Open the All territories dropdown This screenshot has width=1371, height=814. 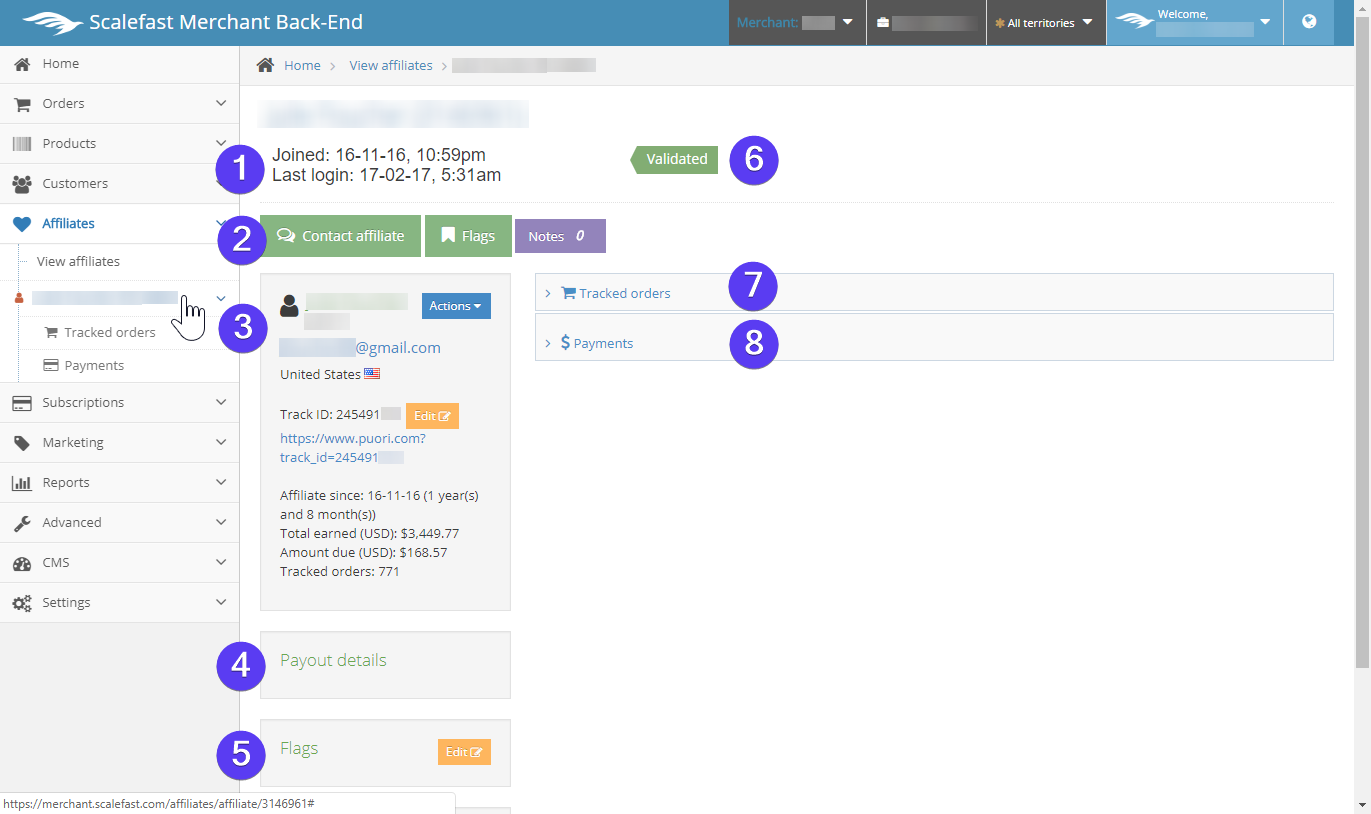point(1045,23)
